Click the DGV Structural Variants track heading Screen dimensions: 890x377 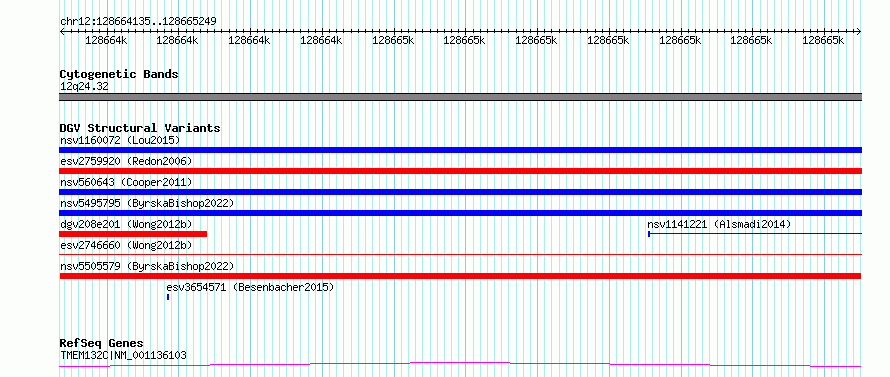pyautogui.click(x=140, y=128)
